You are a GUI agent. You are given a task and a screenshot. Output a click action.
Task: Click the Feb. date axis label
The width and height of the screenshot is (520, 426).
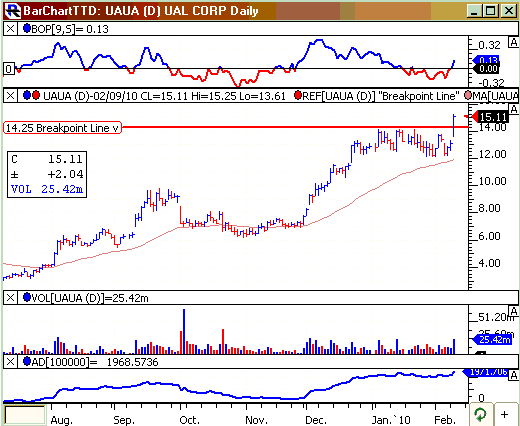coord(445,420)
